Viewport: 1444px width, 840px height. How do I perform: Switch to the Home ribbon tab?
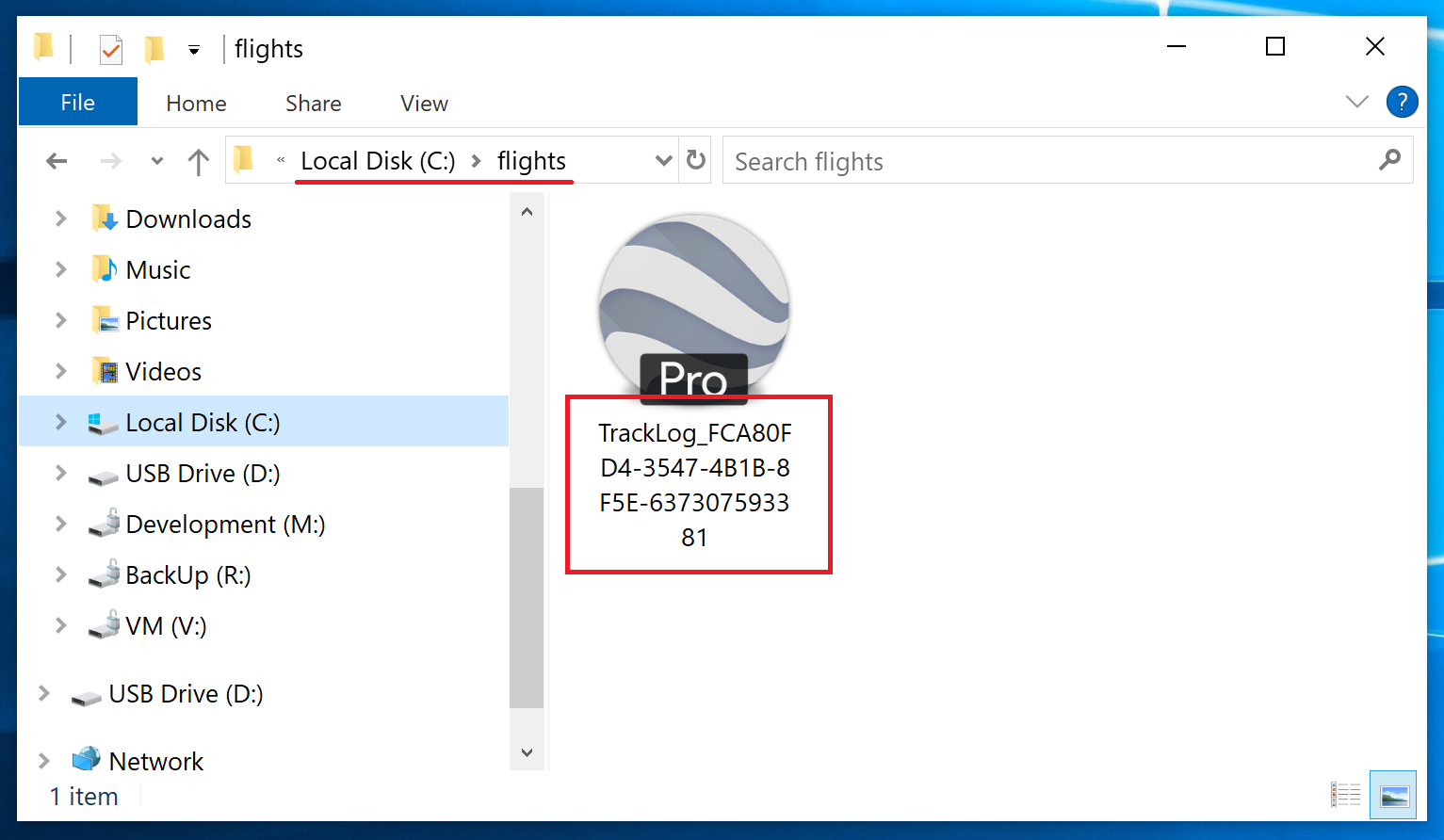[x=196, y=104]
